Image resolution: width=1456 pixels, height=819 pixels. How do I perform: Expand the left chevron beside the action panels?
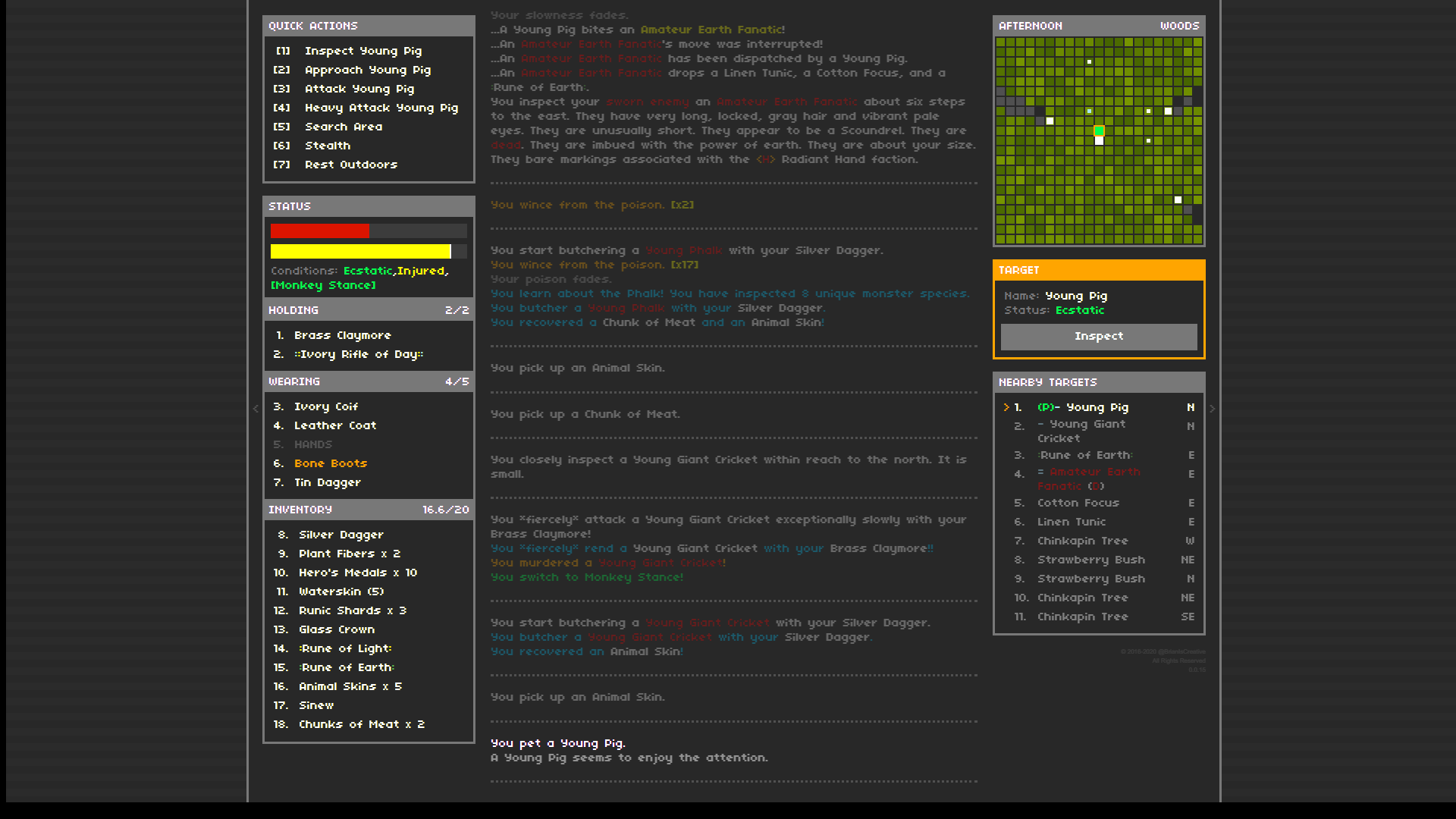click(x=256, y=408)
